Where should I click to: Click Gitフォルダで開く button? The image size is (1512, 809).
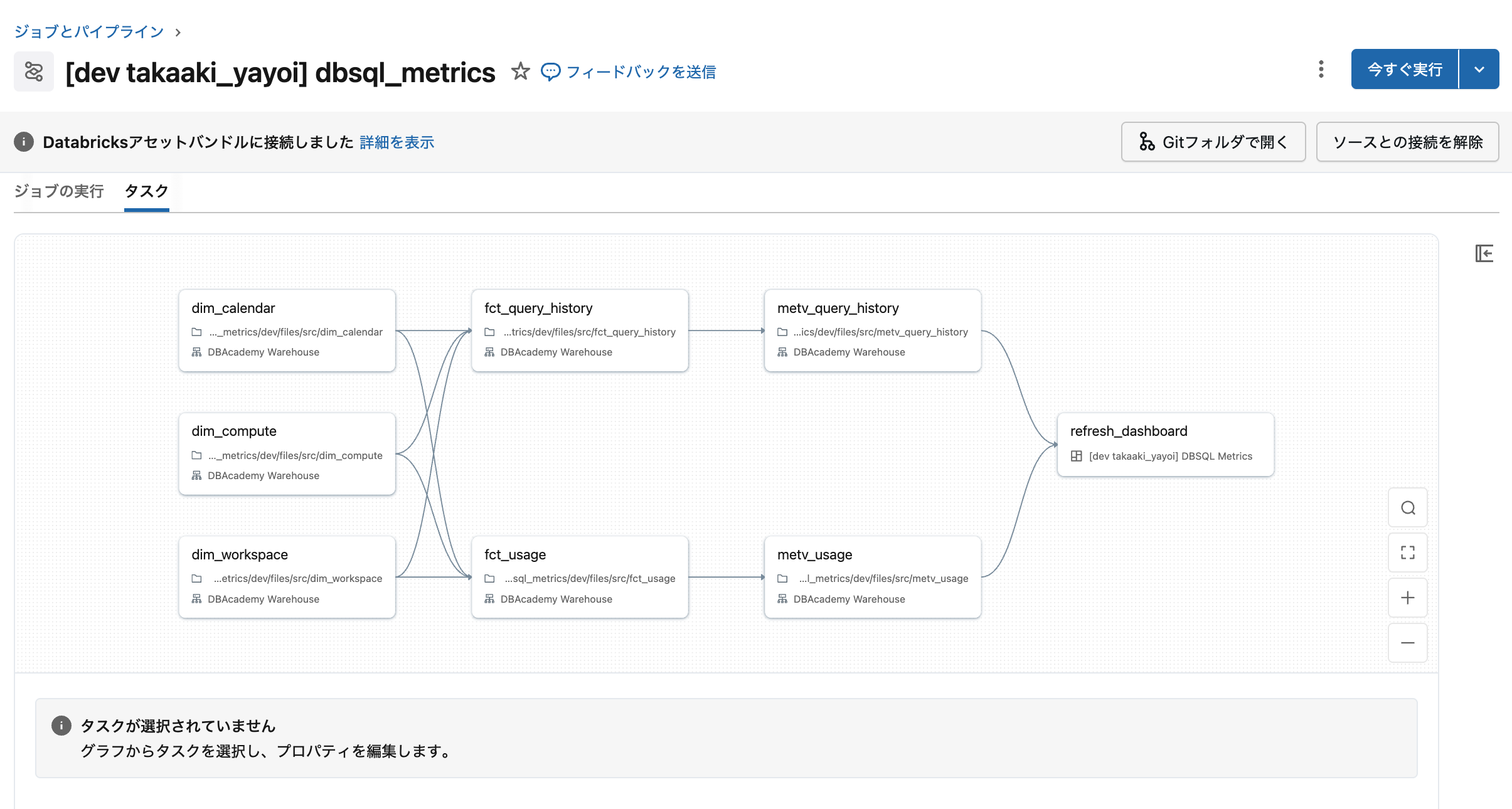(1213, 142)
